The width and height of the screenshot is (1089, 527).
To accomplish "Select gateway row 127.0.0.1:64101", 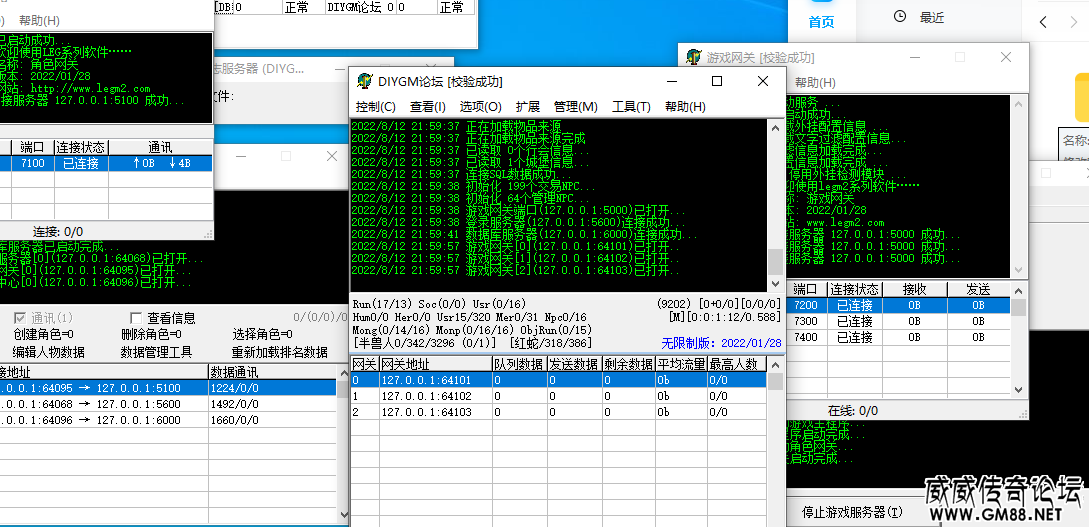I will click(558, 380).
